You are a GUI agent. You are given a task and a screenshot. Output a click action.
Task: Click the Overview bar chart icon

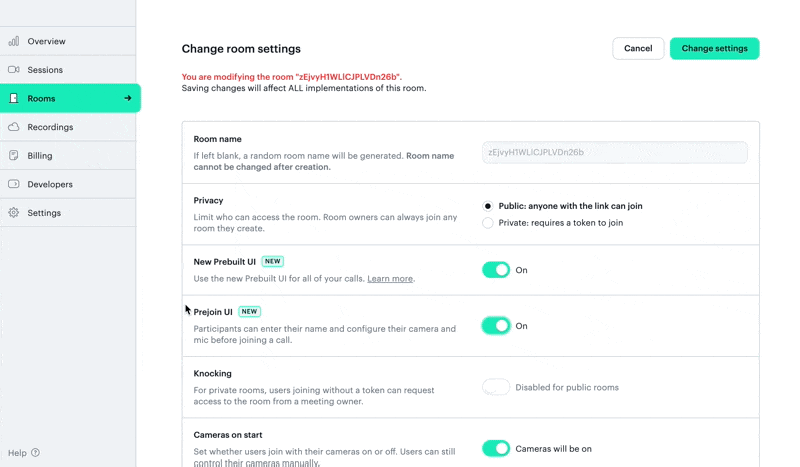tap(14, 41)
